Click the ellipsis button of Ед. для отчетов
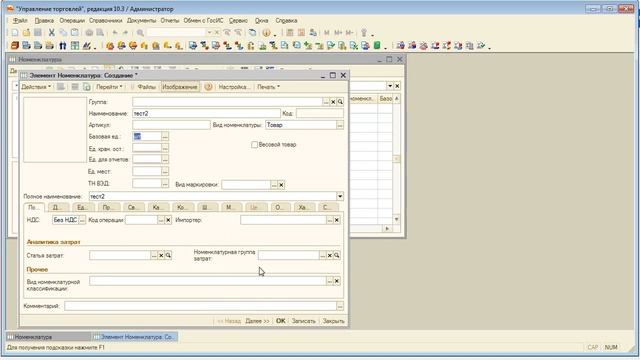 165,160
